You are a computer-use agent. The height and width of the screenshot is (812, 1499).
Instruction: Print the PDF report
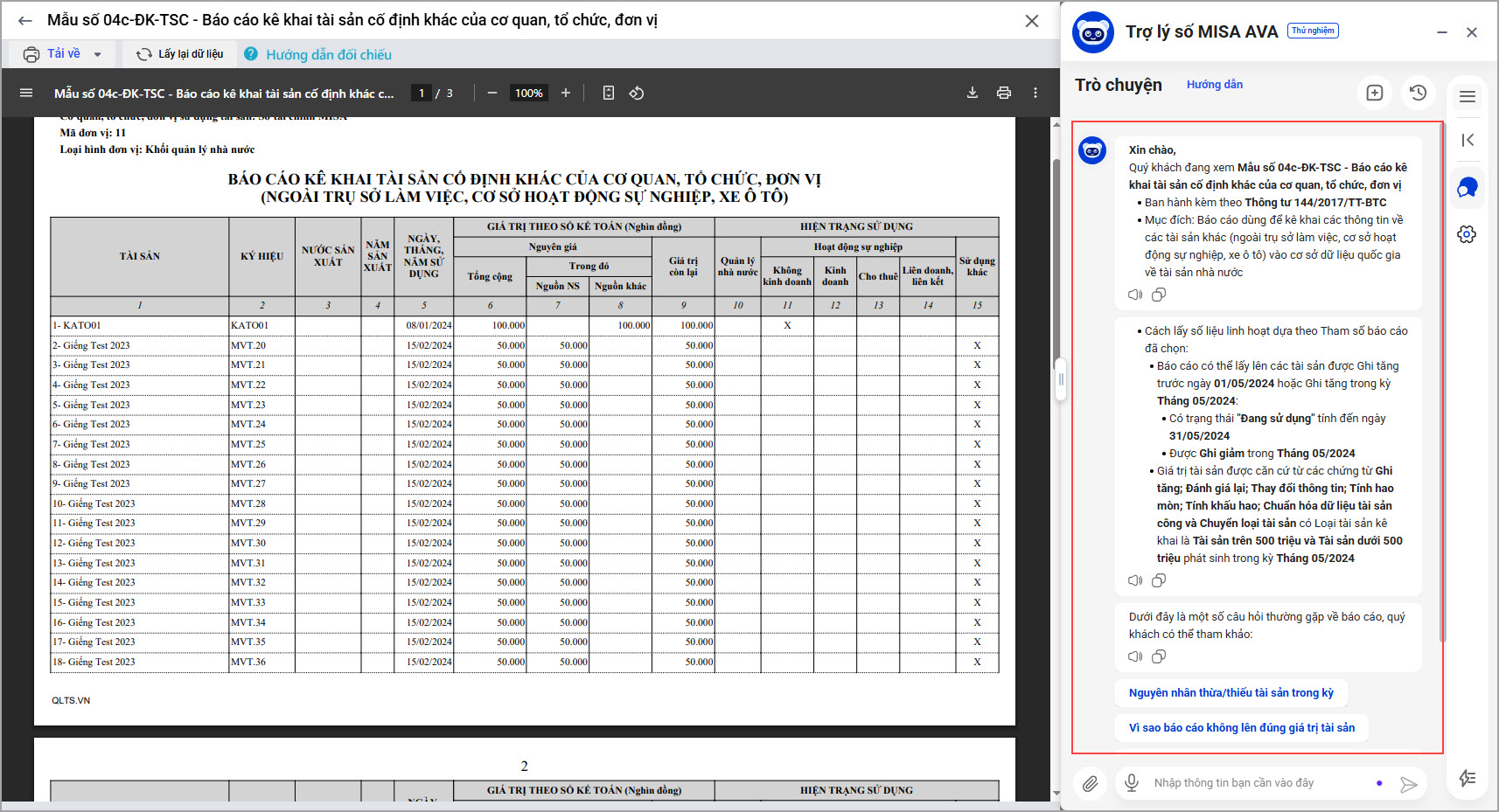point(1004,93)
